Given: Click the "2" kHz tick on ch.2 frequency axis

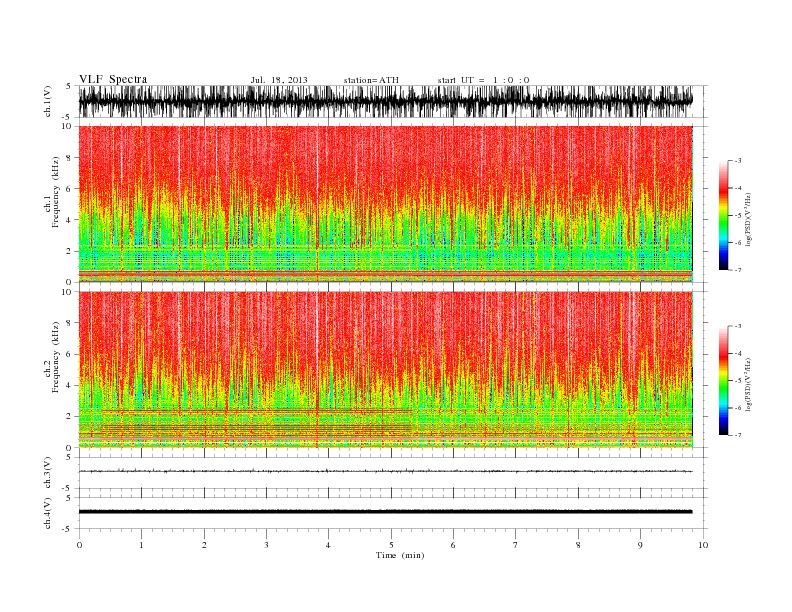Looking at the screenshot, I should click(69, 417).
